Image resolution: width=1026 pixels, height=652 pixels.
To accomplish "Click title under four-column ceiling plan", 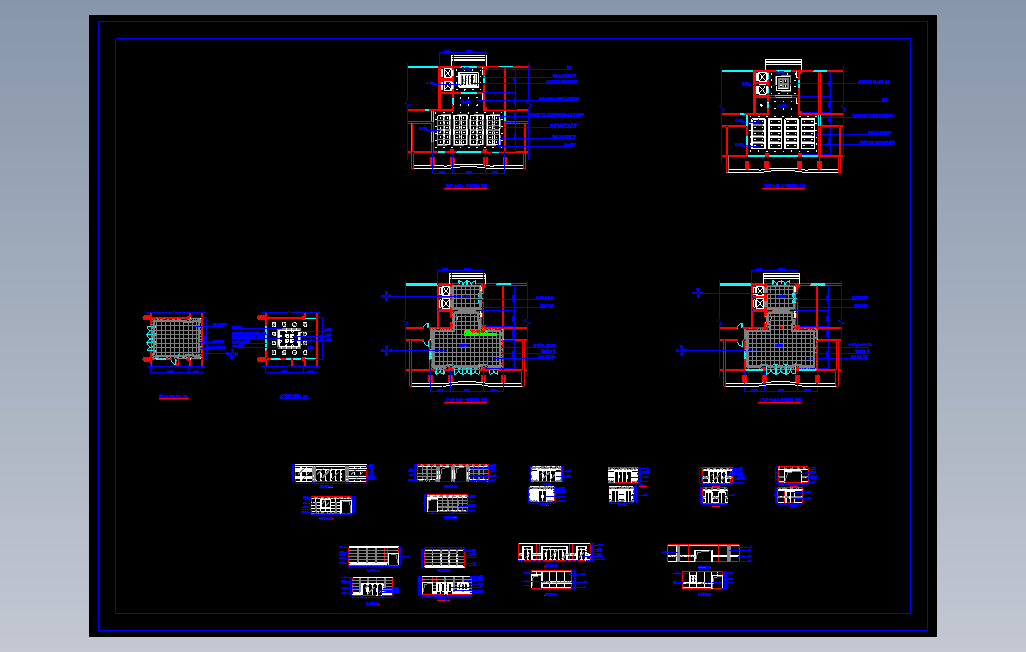I will click(x=466, y=187).
